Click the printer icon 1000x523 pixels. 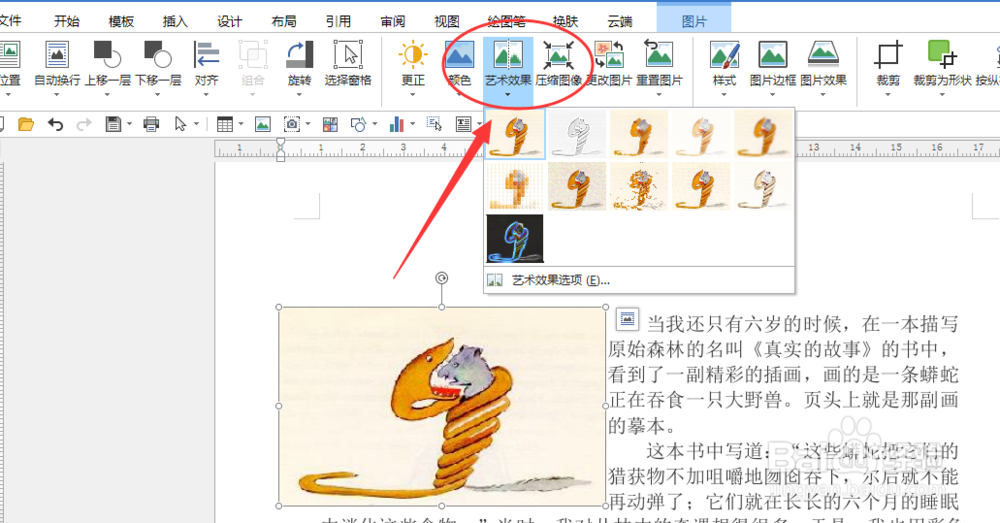point(151,124)
